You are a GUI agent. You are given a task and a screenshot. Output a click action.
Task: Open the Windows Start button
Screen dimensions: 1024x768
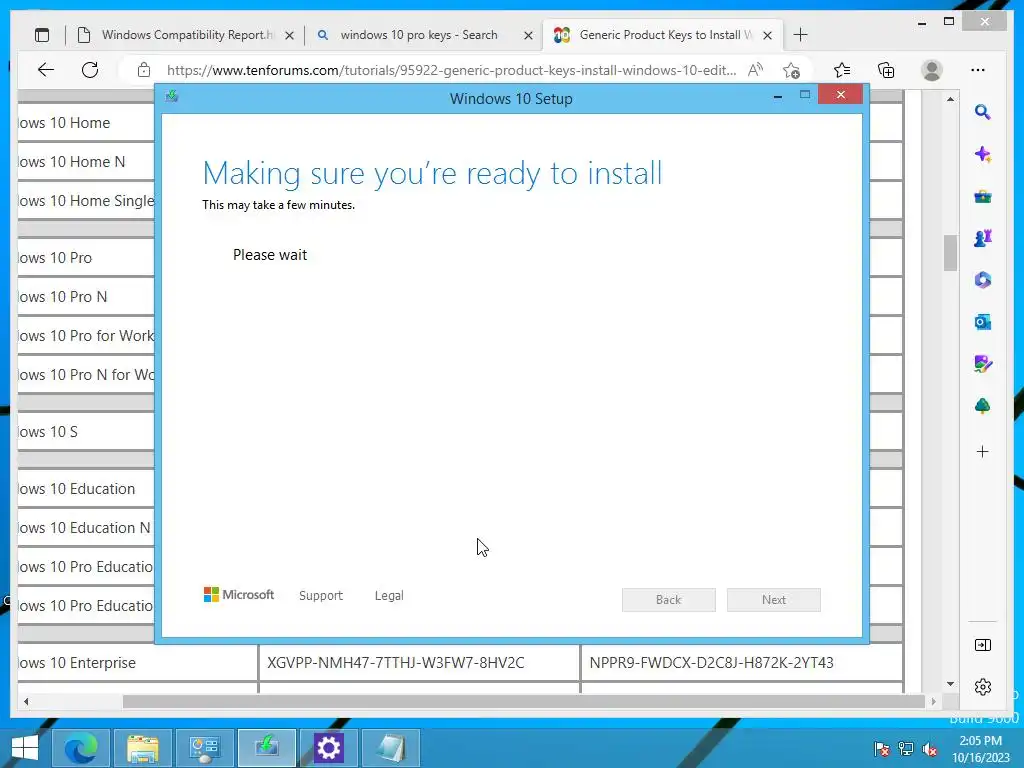click(x=25, y=748)
